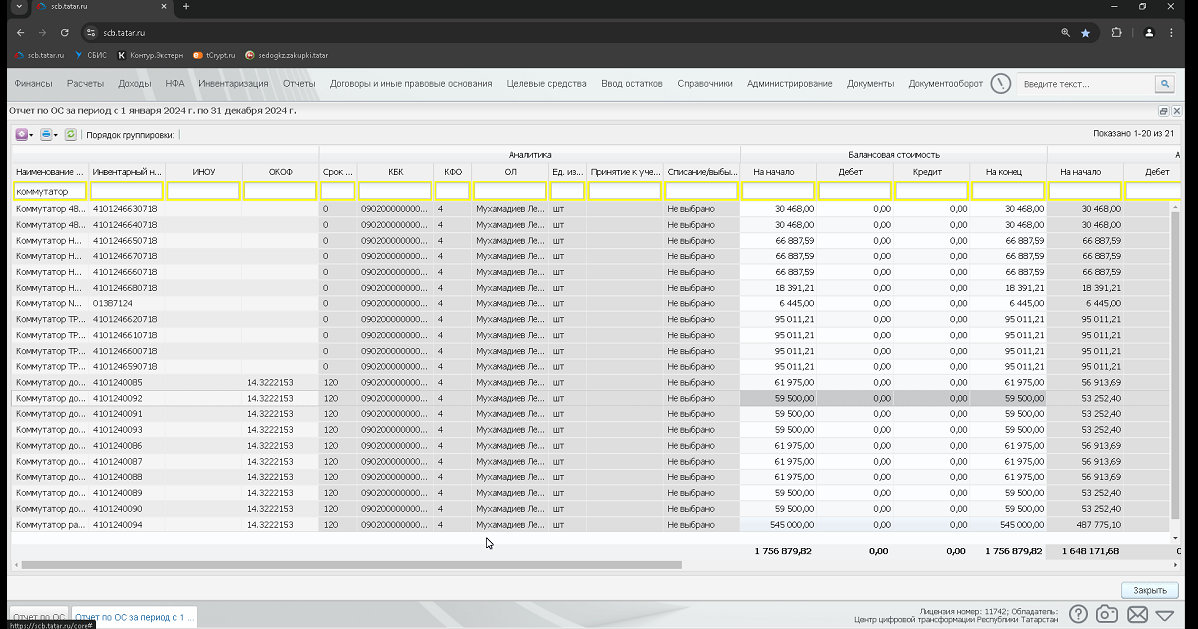Viewport: 1198px width, 629px height.
Task: Expand the dropdown arrow beside purple settings icon
Action: [31, 135]
